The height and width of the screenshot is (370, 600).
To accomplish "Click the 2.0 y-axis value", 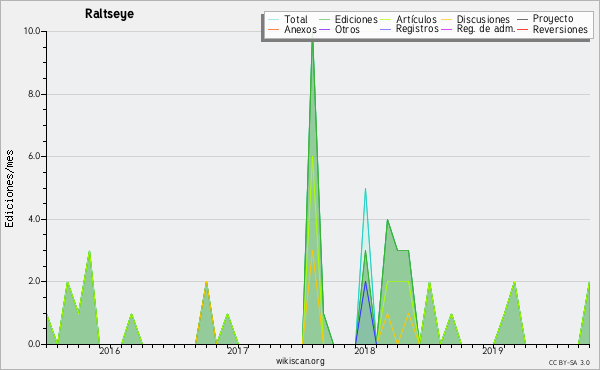I will pos(34,281).
